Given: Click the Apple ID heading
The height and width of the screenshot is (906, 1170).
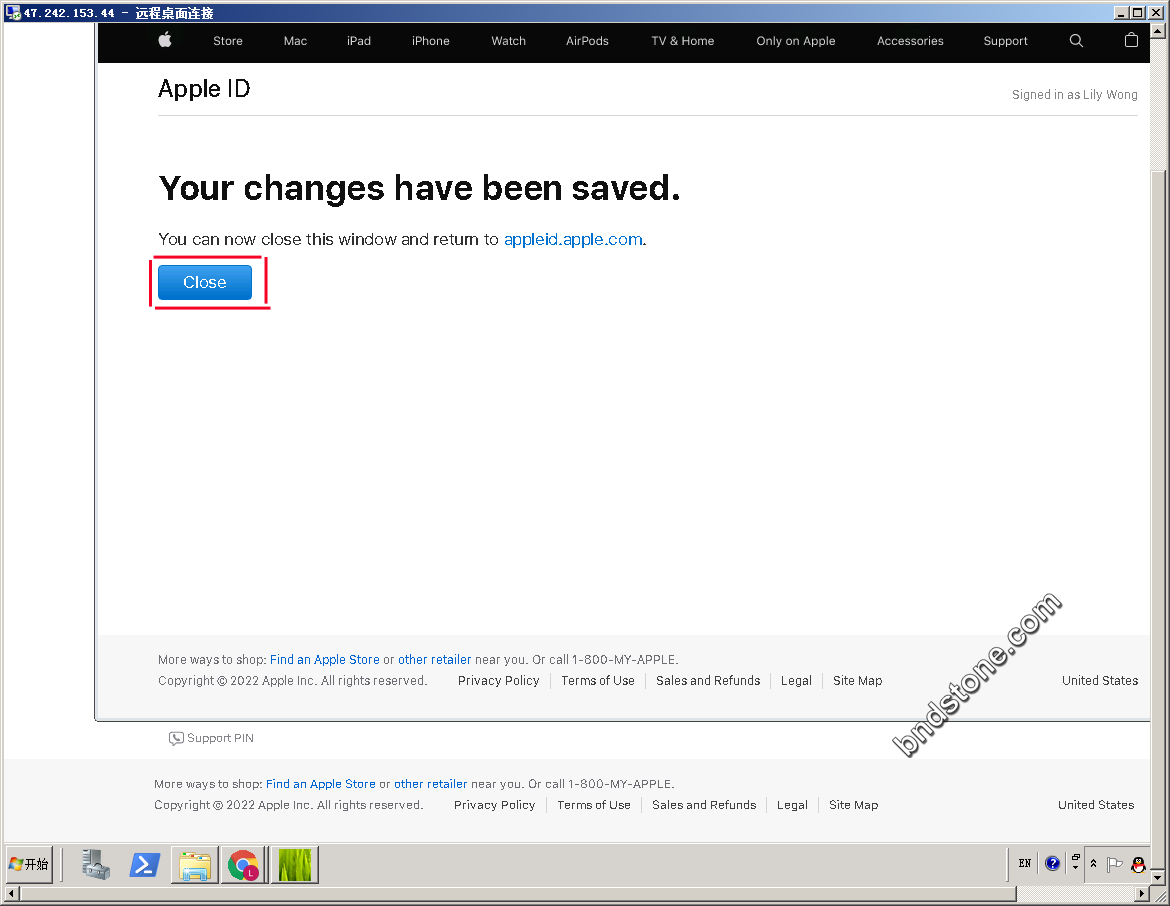Looking at the screenshot, I should 204,89.
